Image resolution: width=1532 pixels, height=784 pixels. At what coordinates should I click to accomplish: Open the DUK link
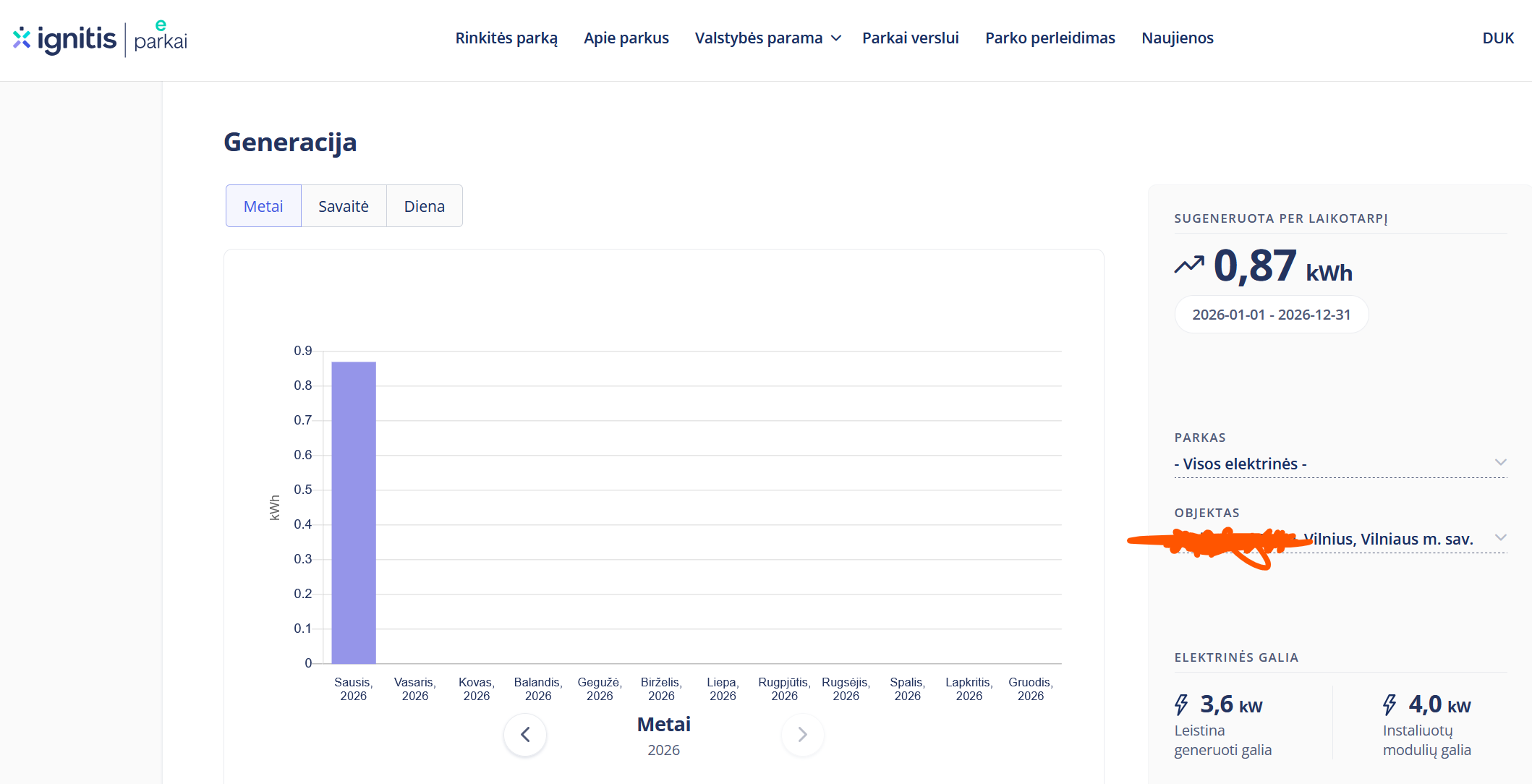[x=1498, y=38]
